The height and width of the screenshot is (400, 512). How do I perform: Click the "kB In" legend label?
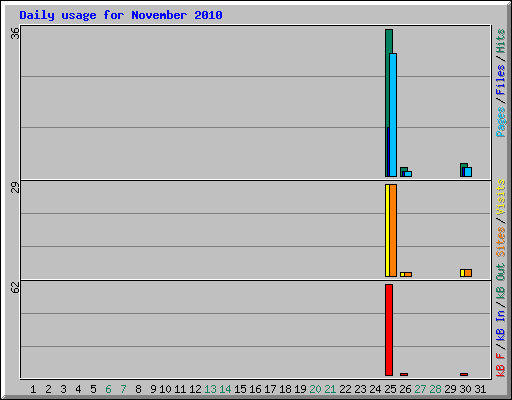500,325
